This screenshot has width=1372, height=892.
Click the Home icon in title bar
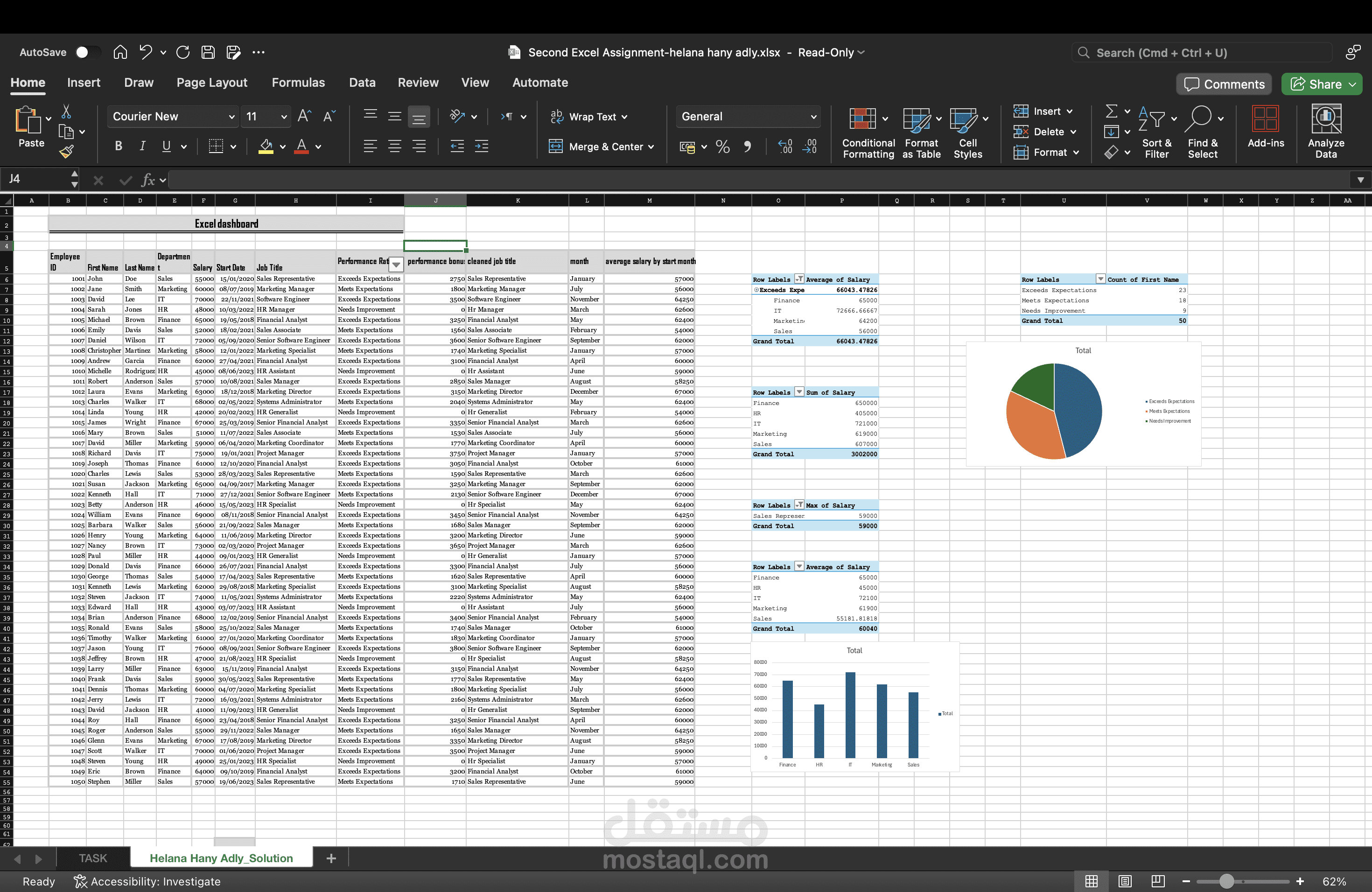(120, 52)
